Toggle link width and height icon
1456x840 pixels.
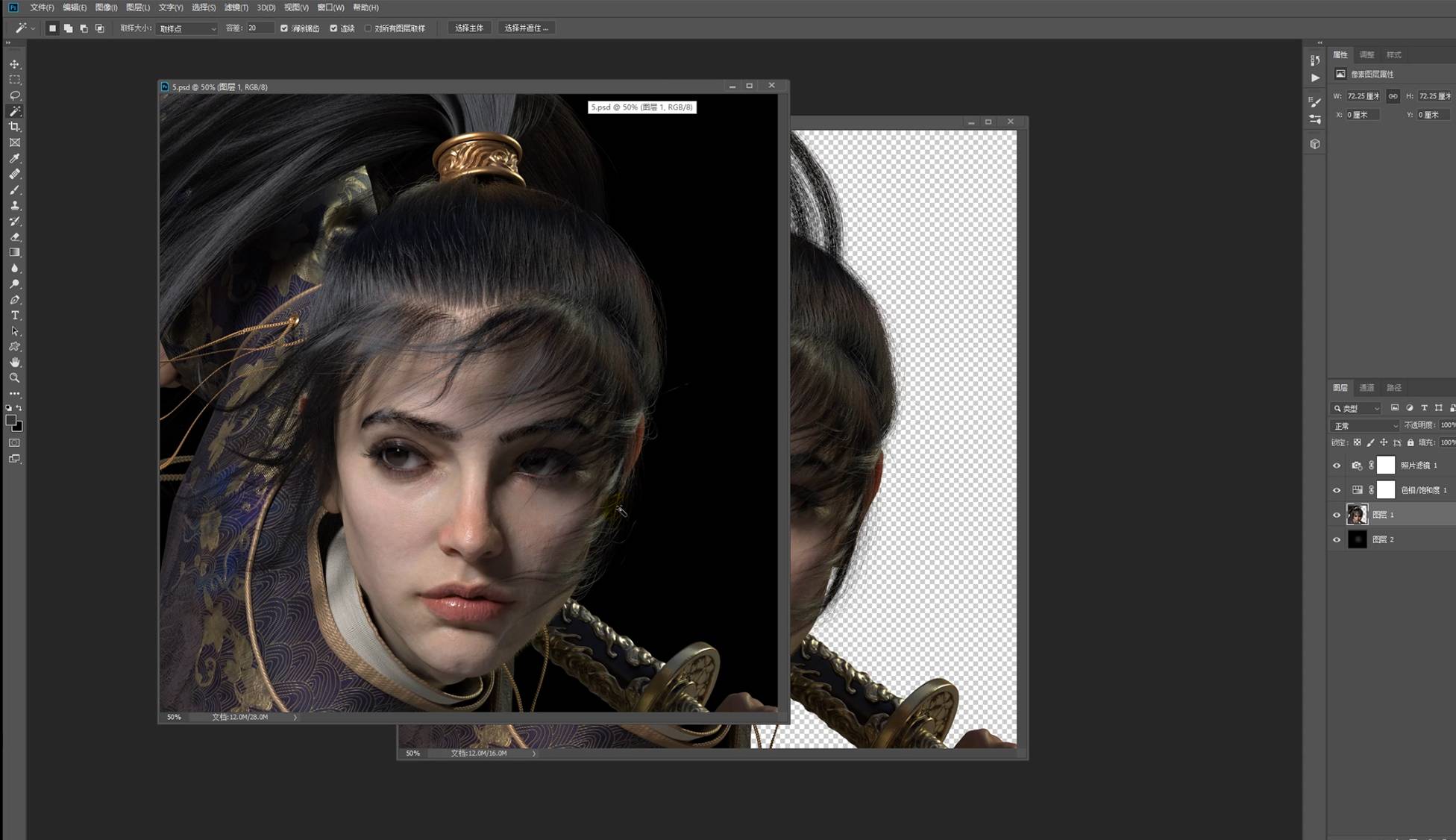click(x=1393, y=96)
